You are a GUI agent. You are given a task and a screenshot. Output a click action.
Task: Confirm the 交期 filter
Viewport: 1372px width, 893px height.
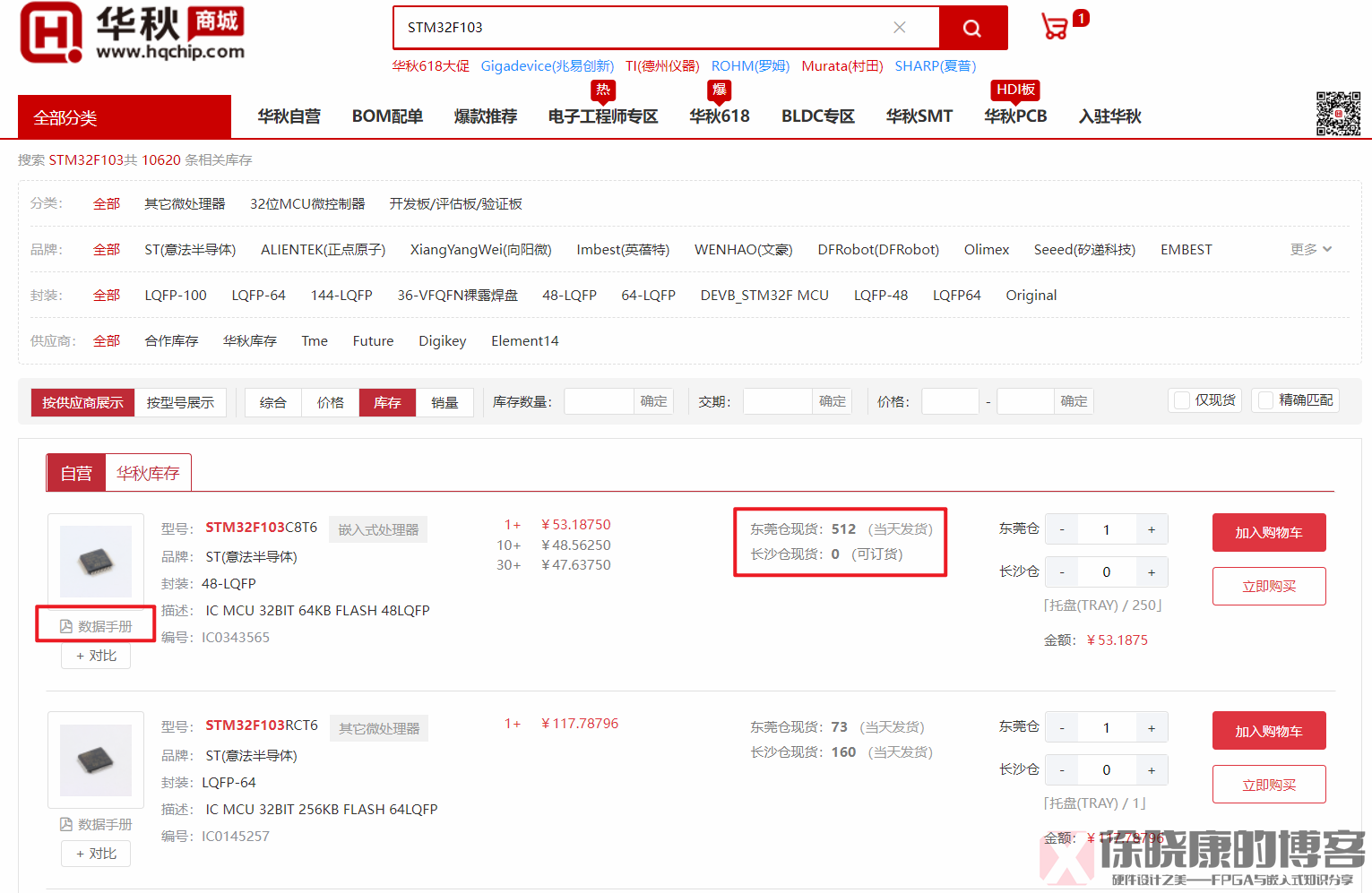[832, 401]
